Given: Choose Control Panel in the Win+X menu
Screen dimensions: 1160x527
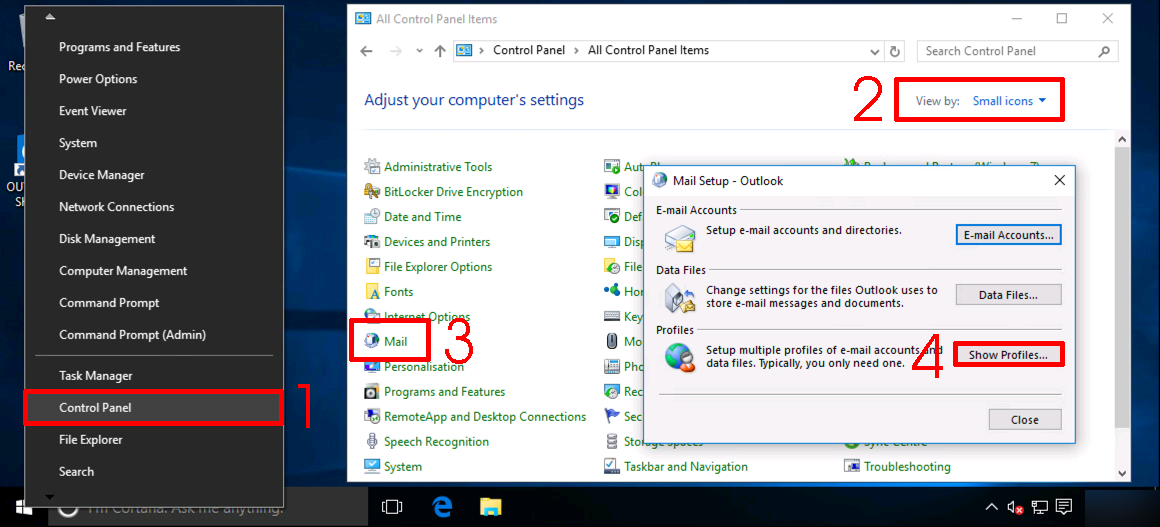Looking at the screenshot, I should point(154,408).
